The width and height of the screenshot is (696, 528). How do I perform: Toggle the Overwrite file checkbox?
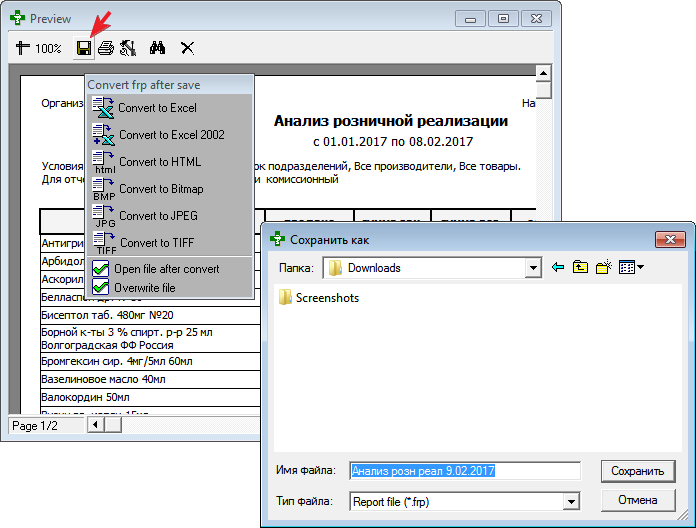click(x=100, y=288)
